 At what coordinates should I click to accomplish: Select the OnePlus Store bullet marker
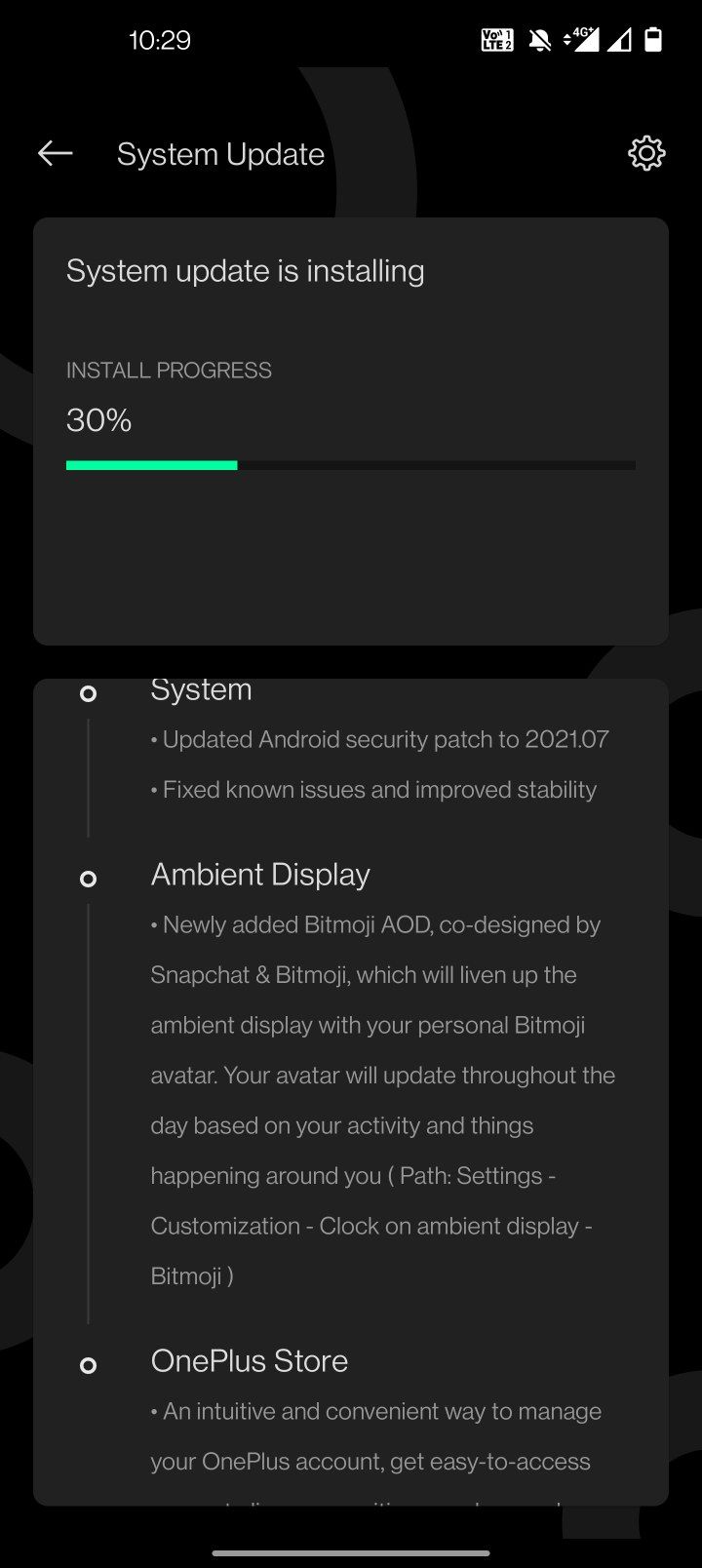[88, 1365]
